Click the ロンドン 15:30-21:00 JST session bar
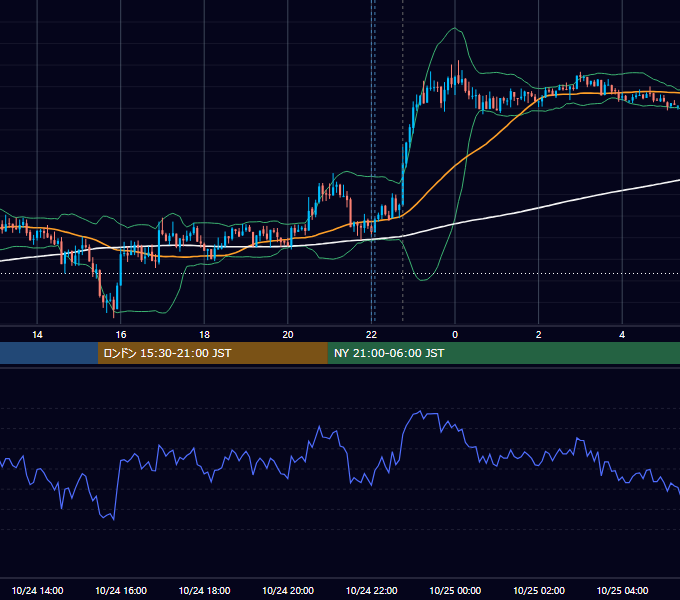 (212, 353)
